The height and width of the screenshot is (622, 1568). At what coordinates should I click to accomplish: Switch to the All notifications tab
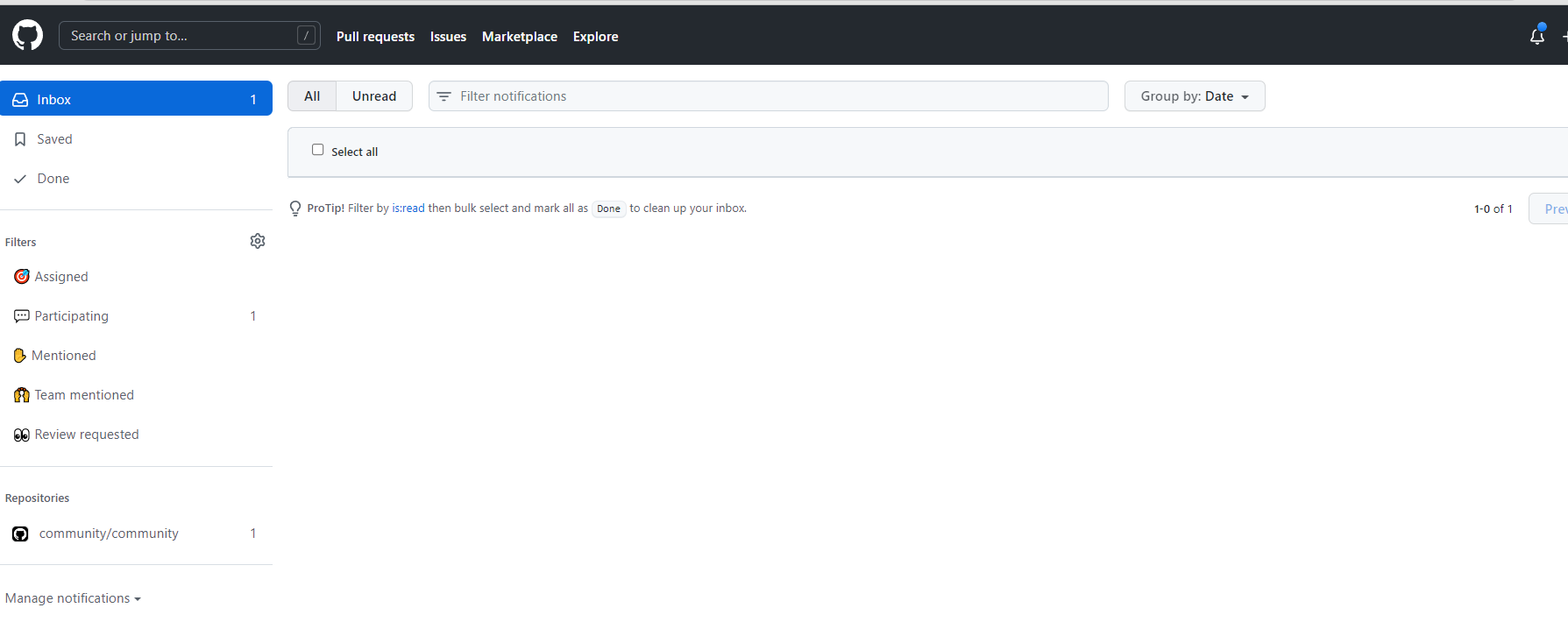[x=312, y=96]
